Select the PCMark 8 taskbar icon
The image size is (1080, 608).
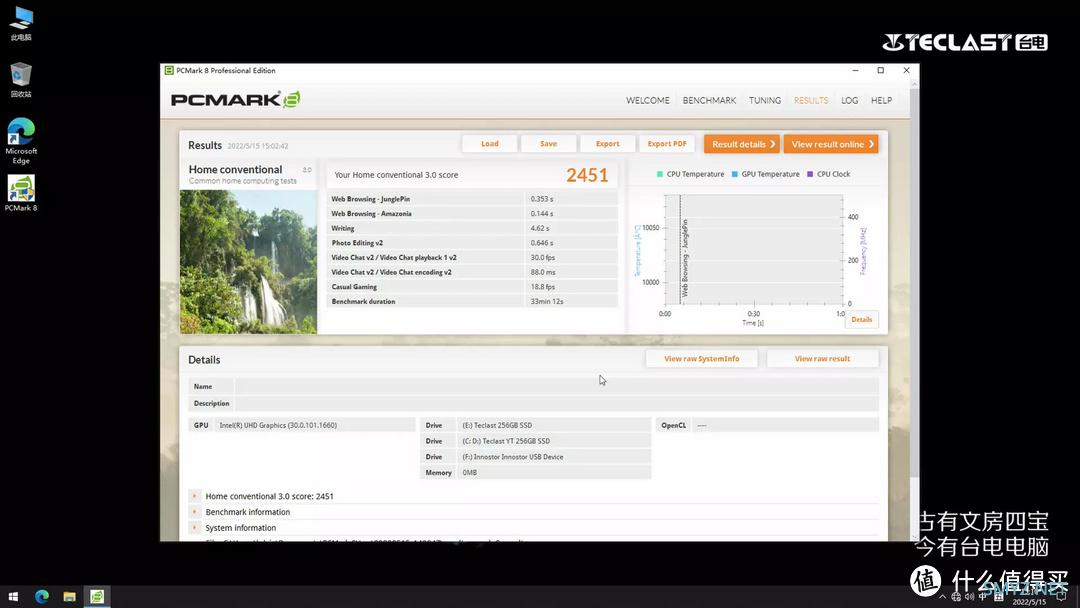pyautogui.click(x=97, y=596)
